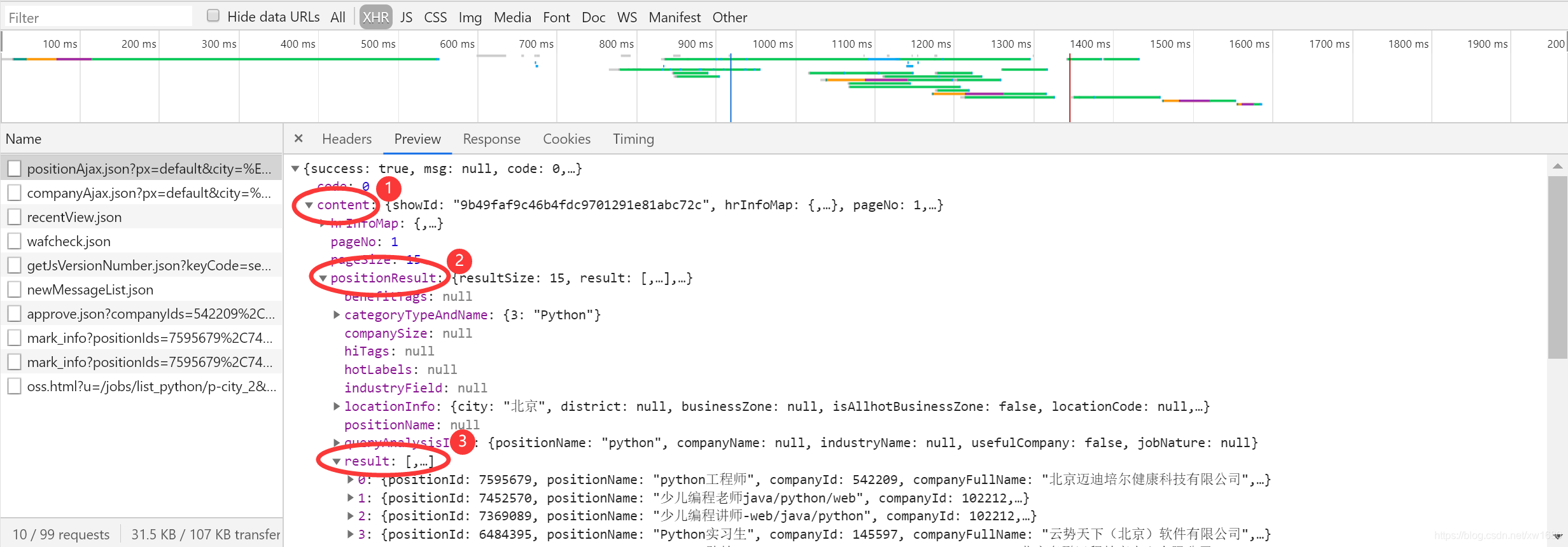Filter requests by Doc
Image resolution: width=1568 pixels, height=547 pixels.
593,17
